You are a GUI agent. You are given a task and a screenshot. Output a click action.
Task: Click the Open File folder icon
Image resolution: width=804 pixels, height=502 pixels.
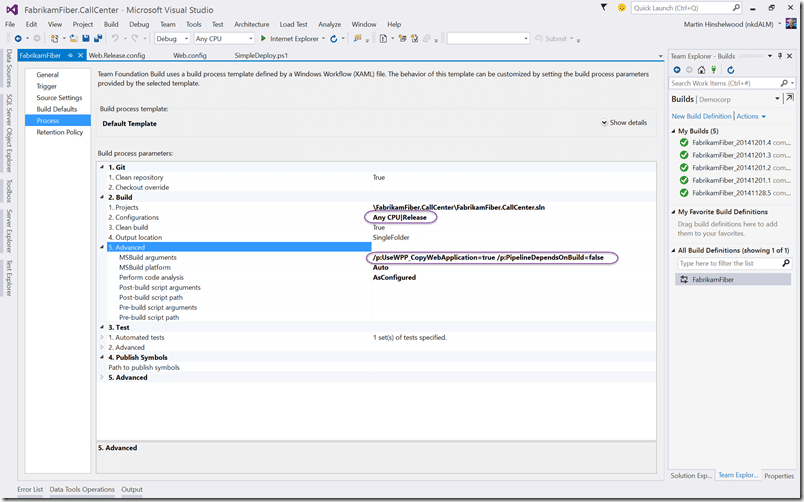(x=74, y=38)
